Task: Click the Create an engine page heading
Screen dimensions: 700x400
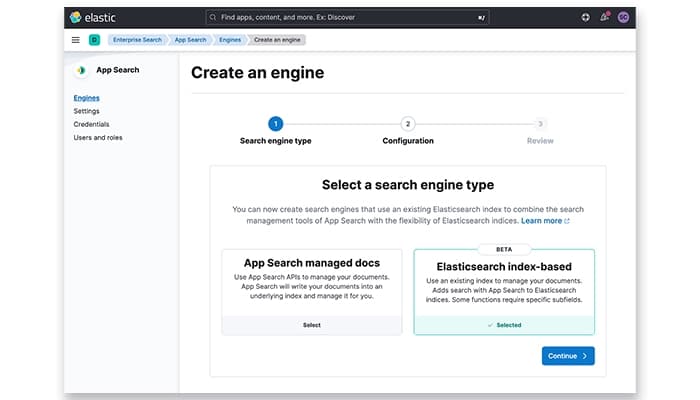Action: [x=258, y=73]
